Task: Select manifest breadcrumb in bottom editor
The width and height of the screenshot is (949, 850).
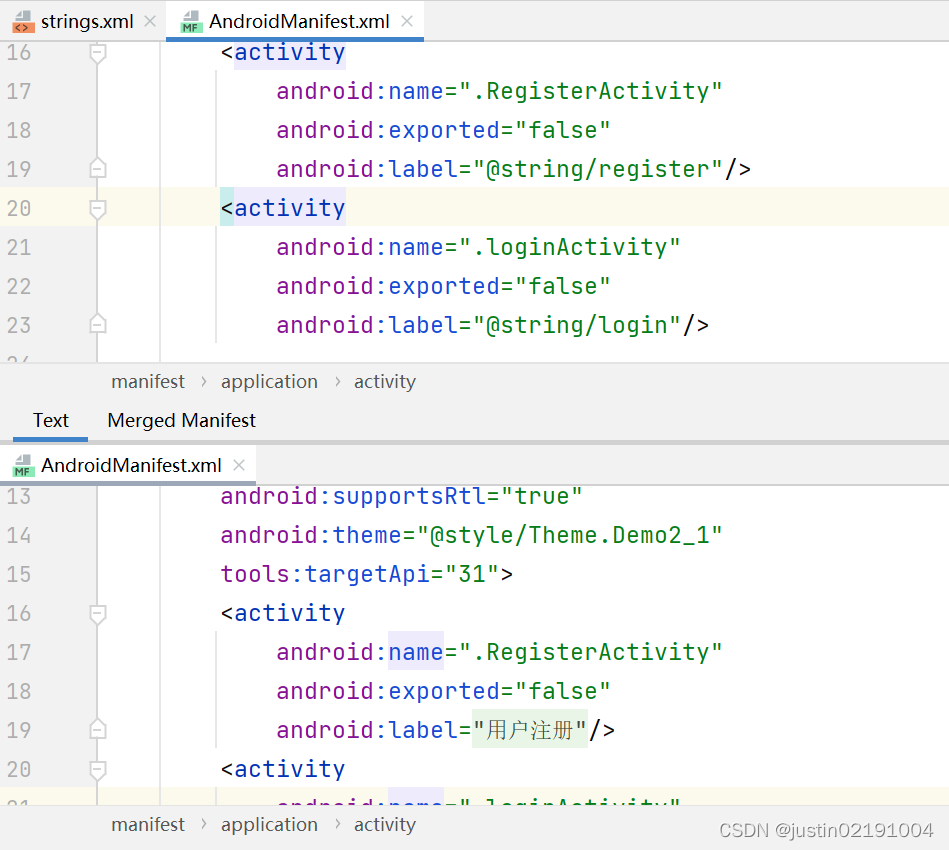Action: pyautogui.click(x=148, y=825)
